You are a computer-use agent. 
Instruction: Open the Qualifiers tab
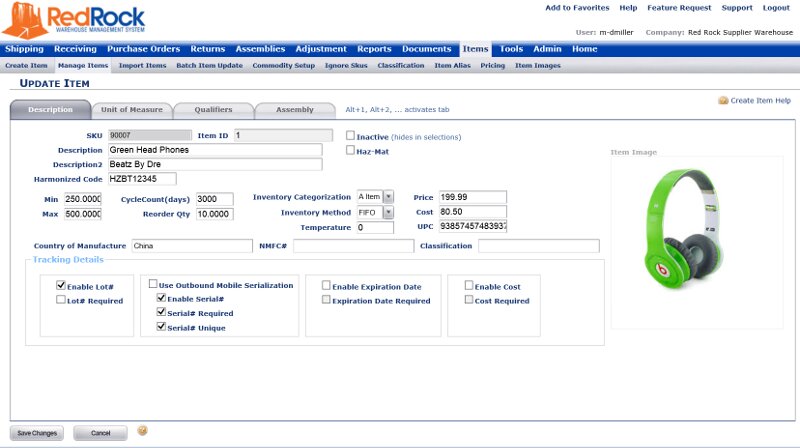click(x=213, y=109)
